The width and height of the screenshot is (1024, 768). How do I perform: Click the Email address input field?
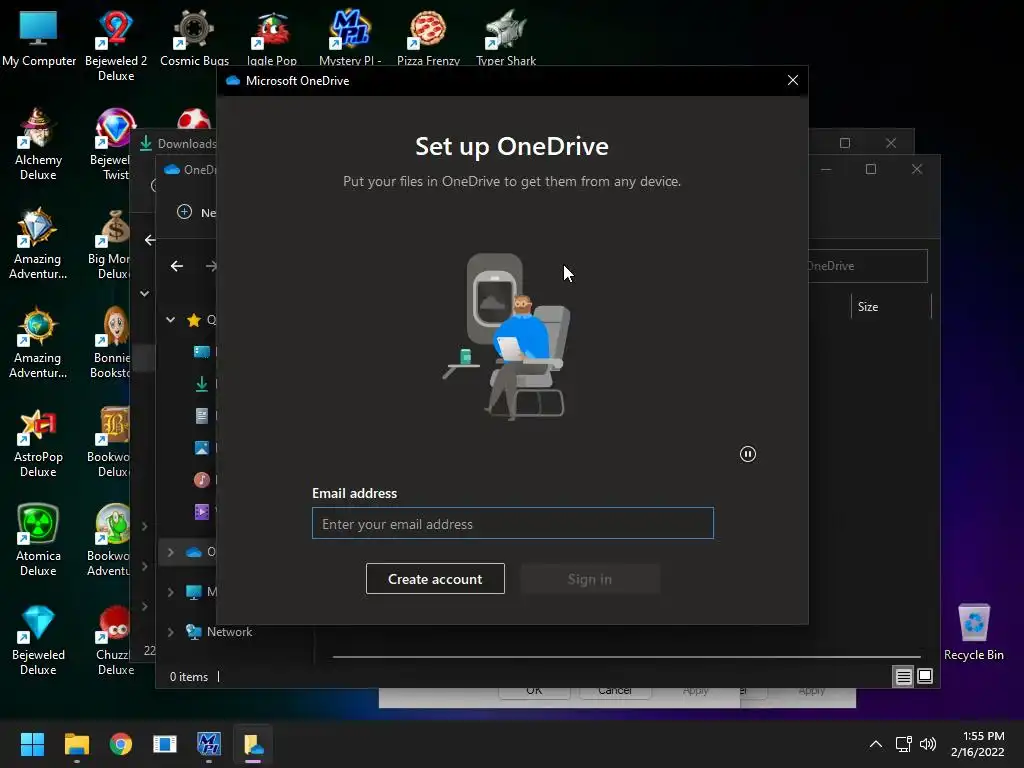(x=513, y=524)
